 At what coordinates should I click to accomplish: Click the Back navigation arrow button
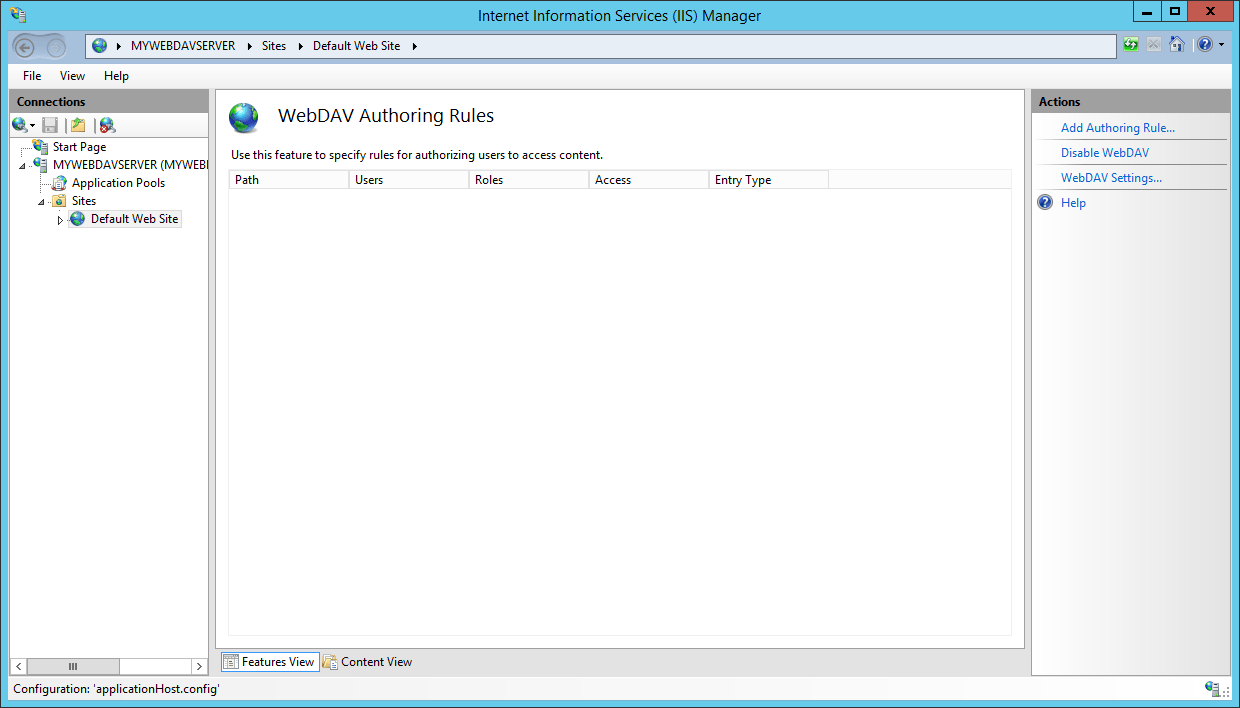(x=25, y=46)
